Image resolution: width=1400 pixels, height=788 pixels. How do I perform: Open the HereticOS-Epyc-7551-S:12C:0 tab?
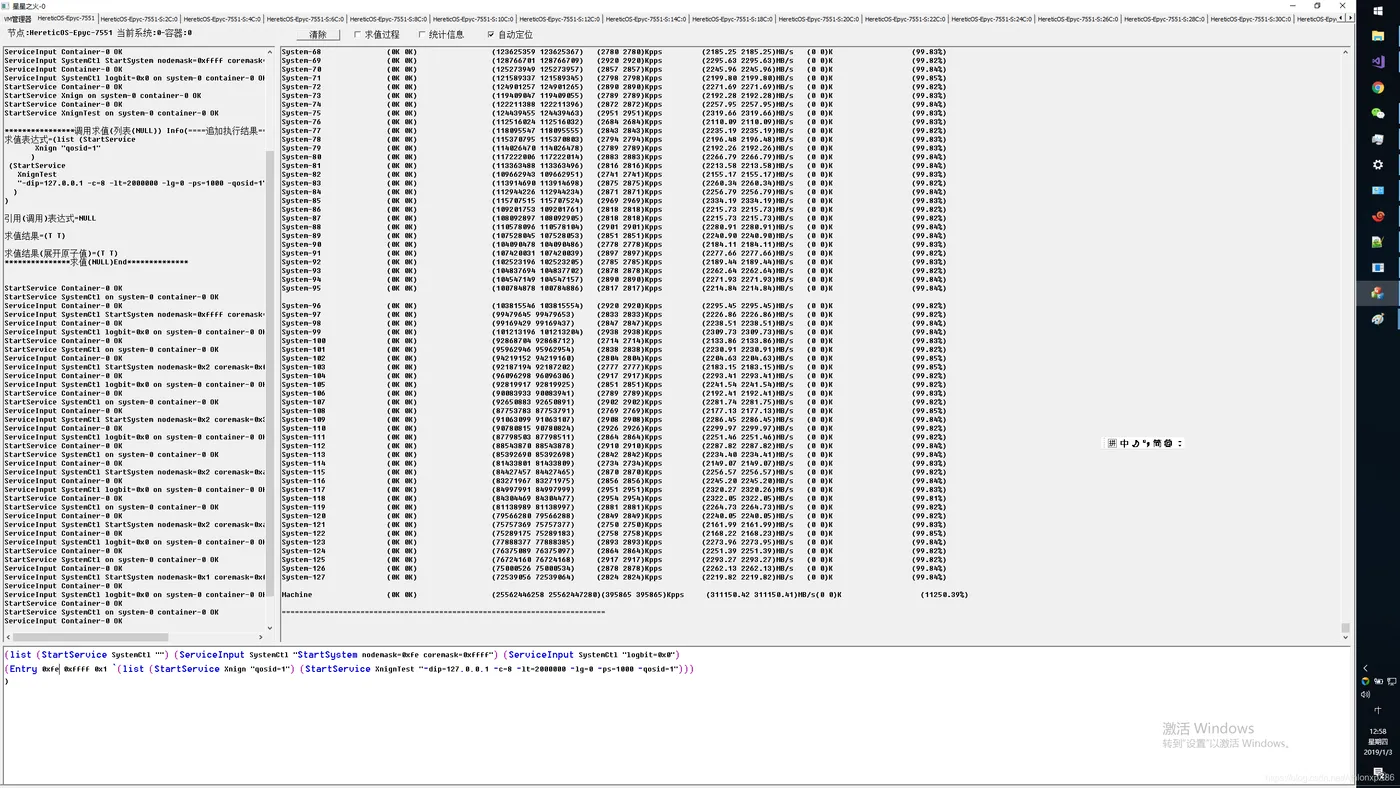pos(560,19)
